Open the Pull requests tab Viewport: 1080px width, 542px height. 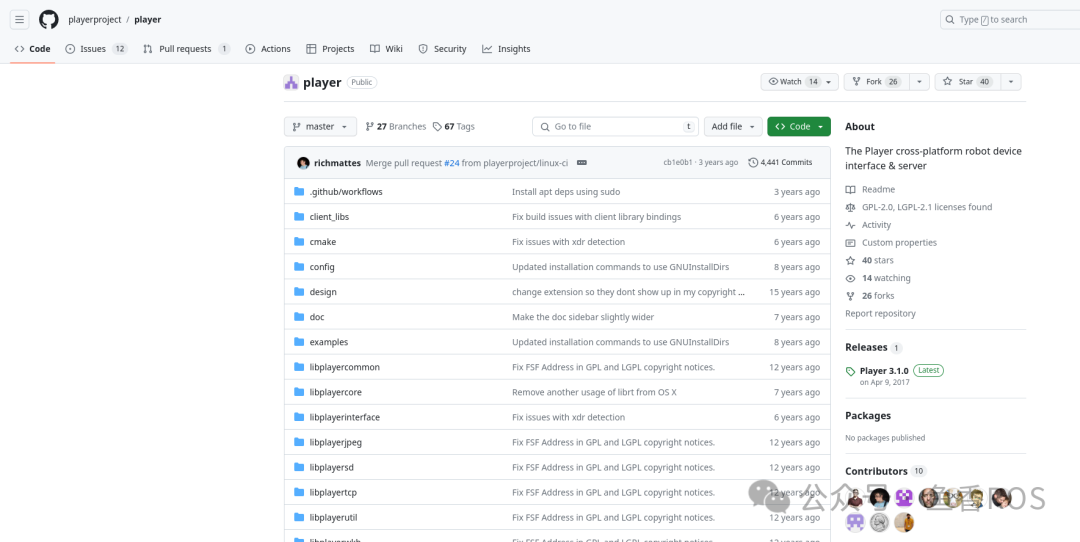186,49
